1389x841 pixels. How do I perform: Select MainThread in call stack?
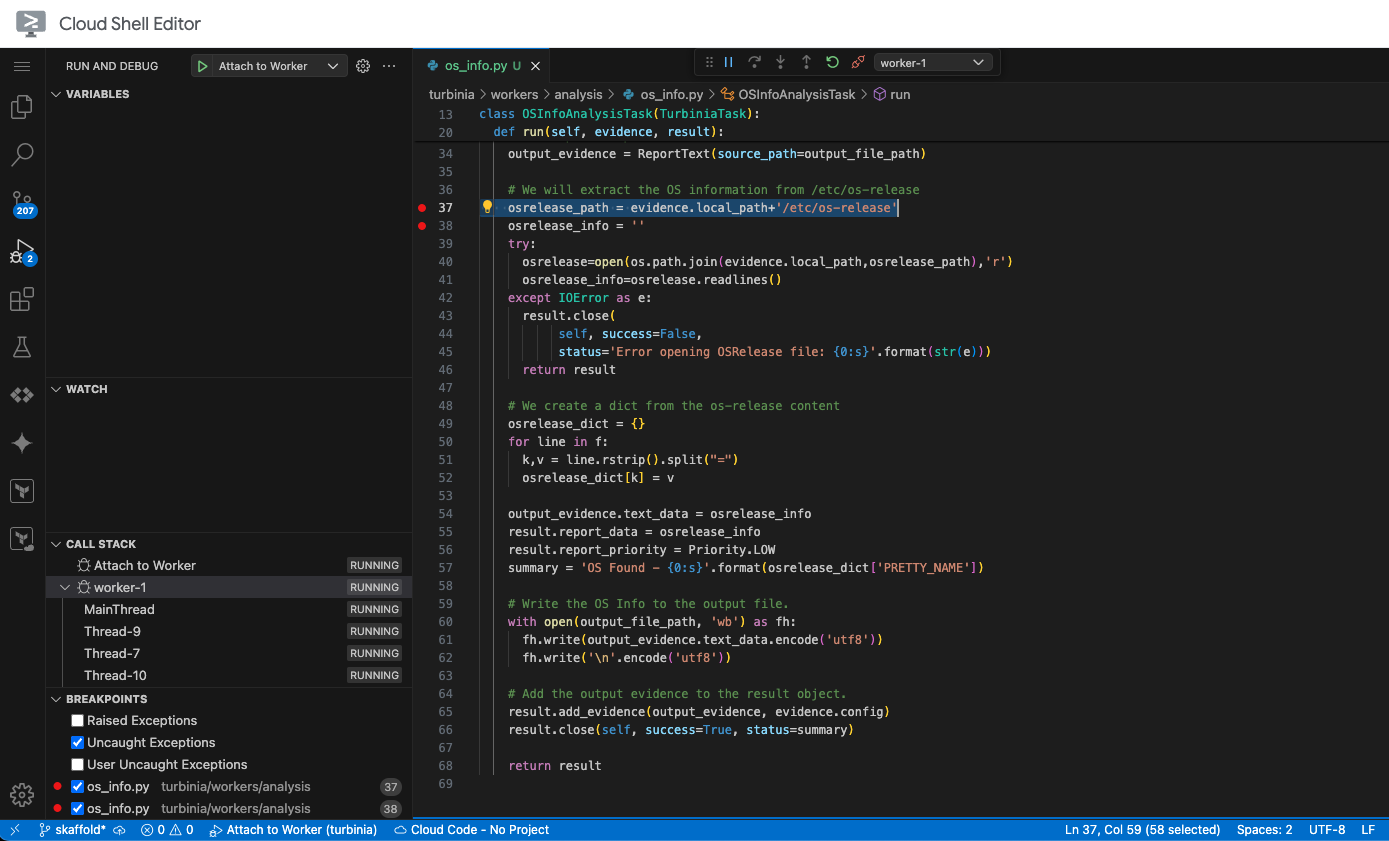pyautogui.click(x=229, y=609)
